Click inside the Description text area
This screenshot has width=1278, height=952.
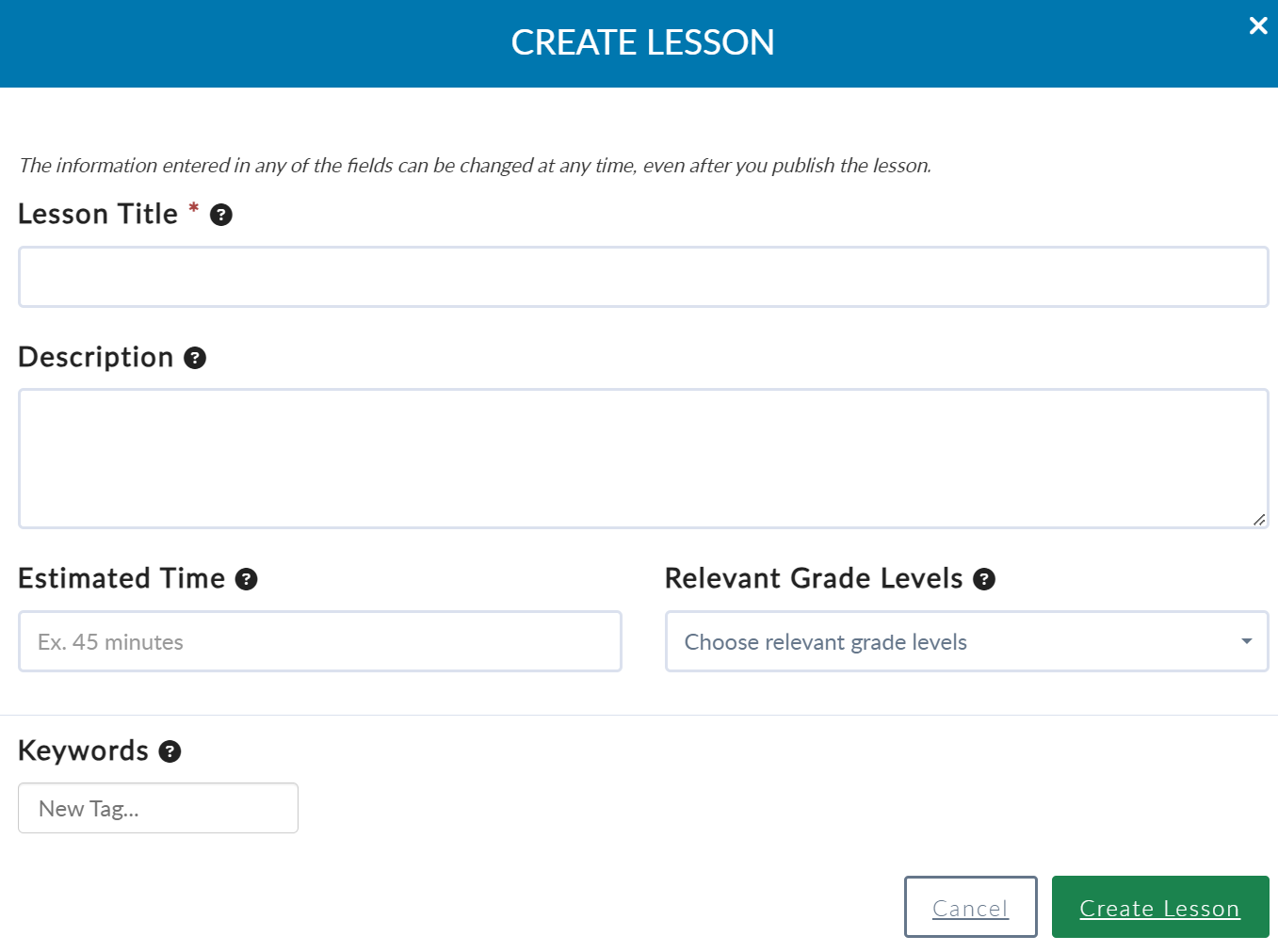coord(643,459)
